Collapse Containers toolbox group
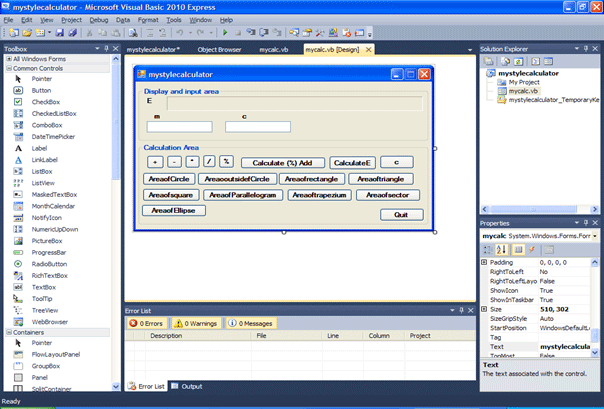This screenshot has width=604, height=409. click(x=9, y=332)
